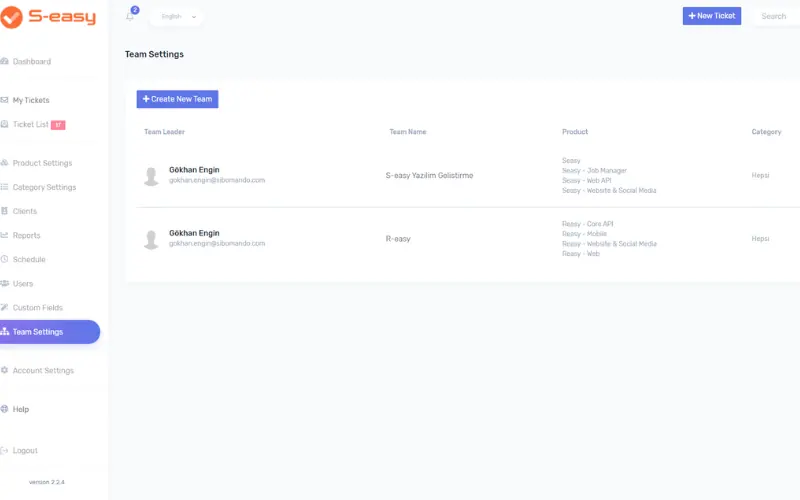Click the Users group icon
This screenshot has width=800, height=500.
5,283
